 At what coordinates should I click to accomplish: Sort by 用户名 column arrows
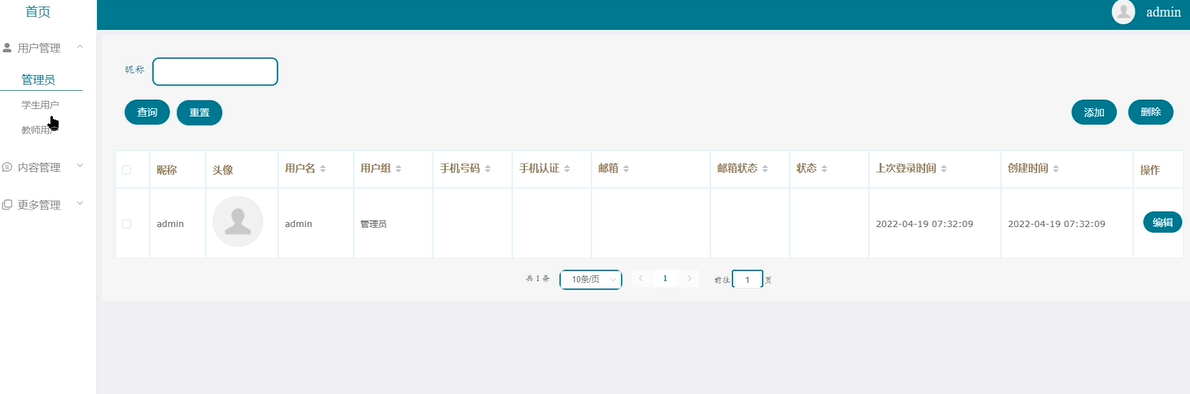(323, 169)
